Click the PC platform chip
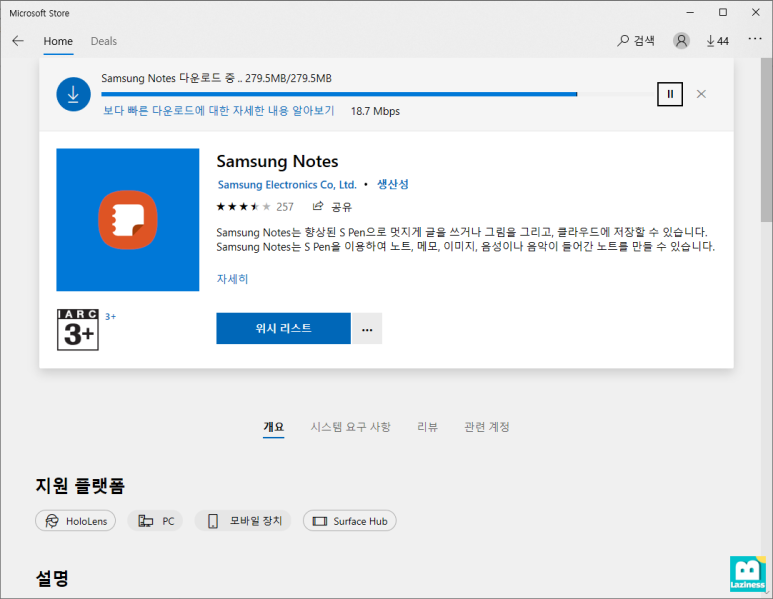 click(155, 521)
